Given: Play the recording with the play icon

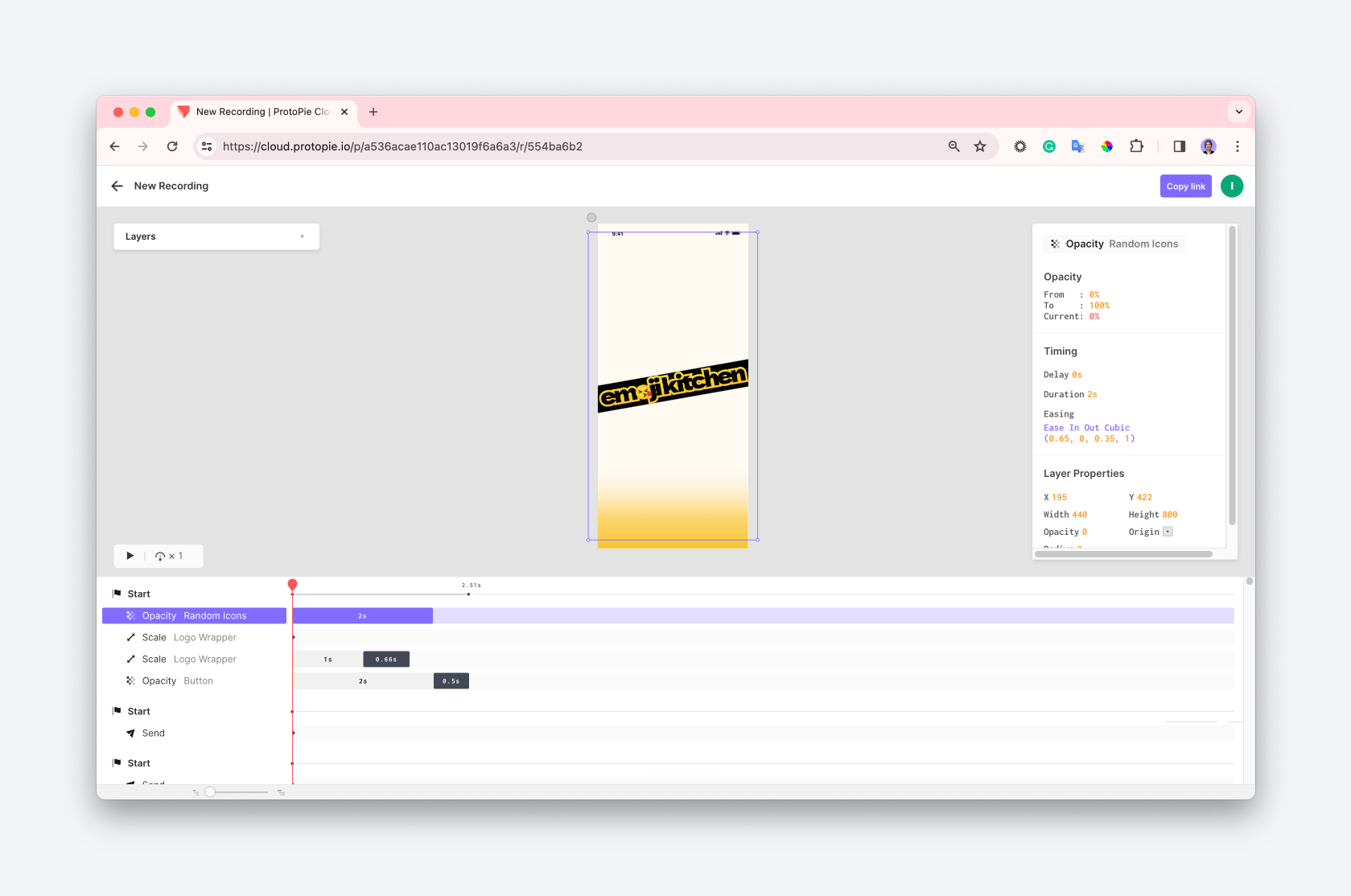Looking at the screenshot, I should click(x=130, y=556).
